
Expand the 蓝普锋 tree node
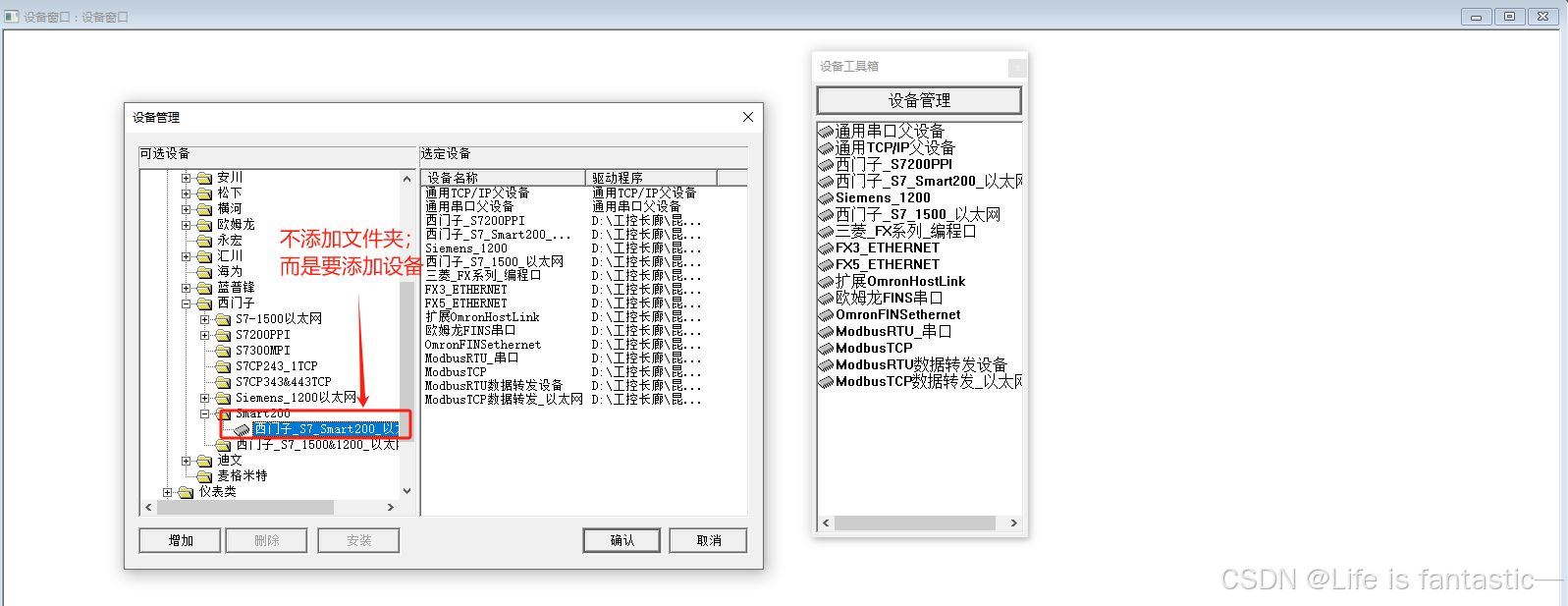[187, 288]
